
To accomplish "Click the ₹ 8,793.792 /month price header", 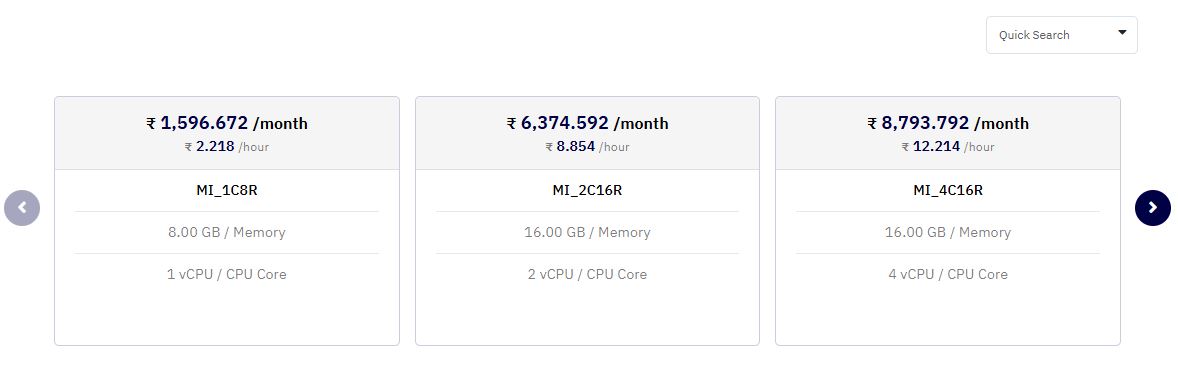I will coord(948,123).
